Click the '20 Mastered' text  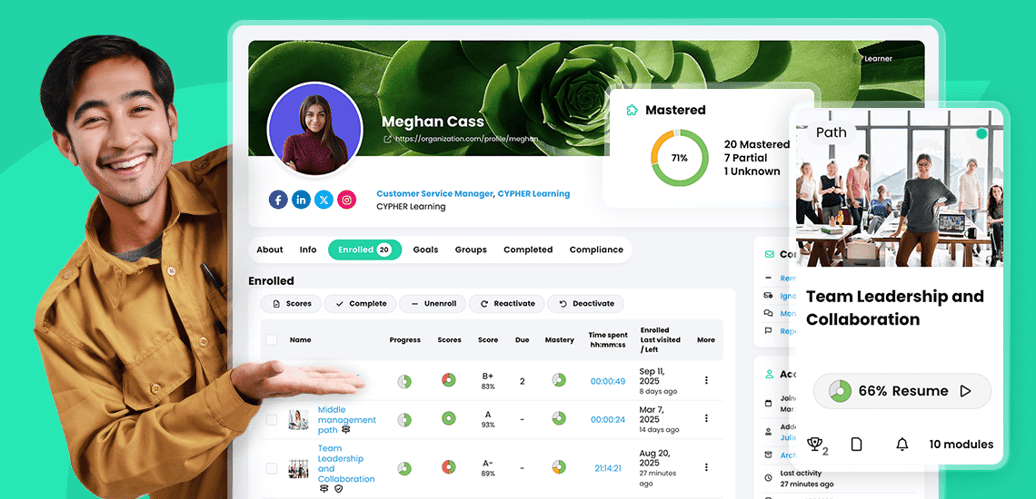[x=757, y=144]
